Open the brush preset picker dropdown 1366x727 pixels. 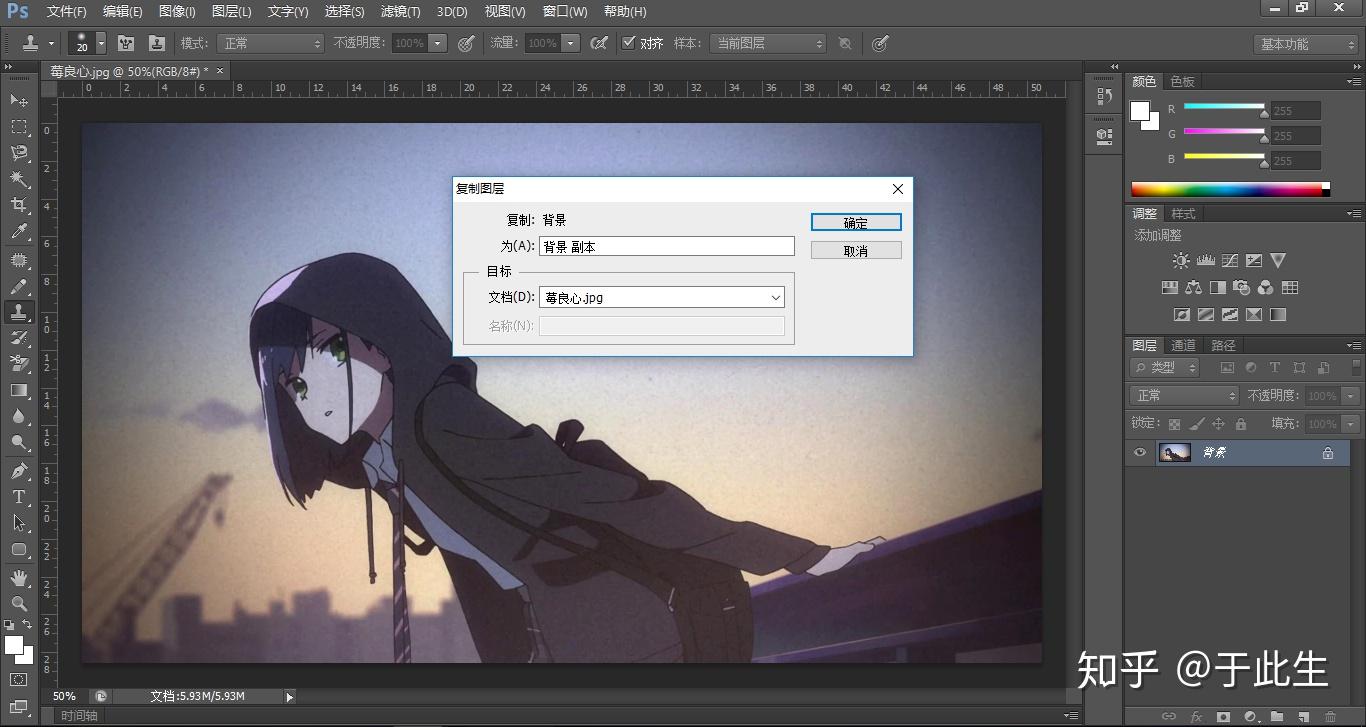click(101, 43)
